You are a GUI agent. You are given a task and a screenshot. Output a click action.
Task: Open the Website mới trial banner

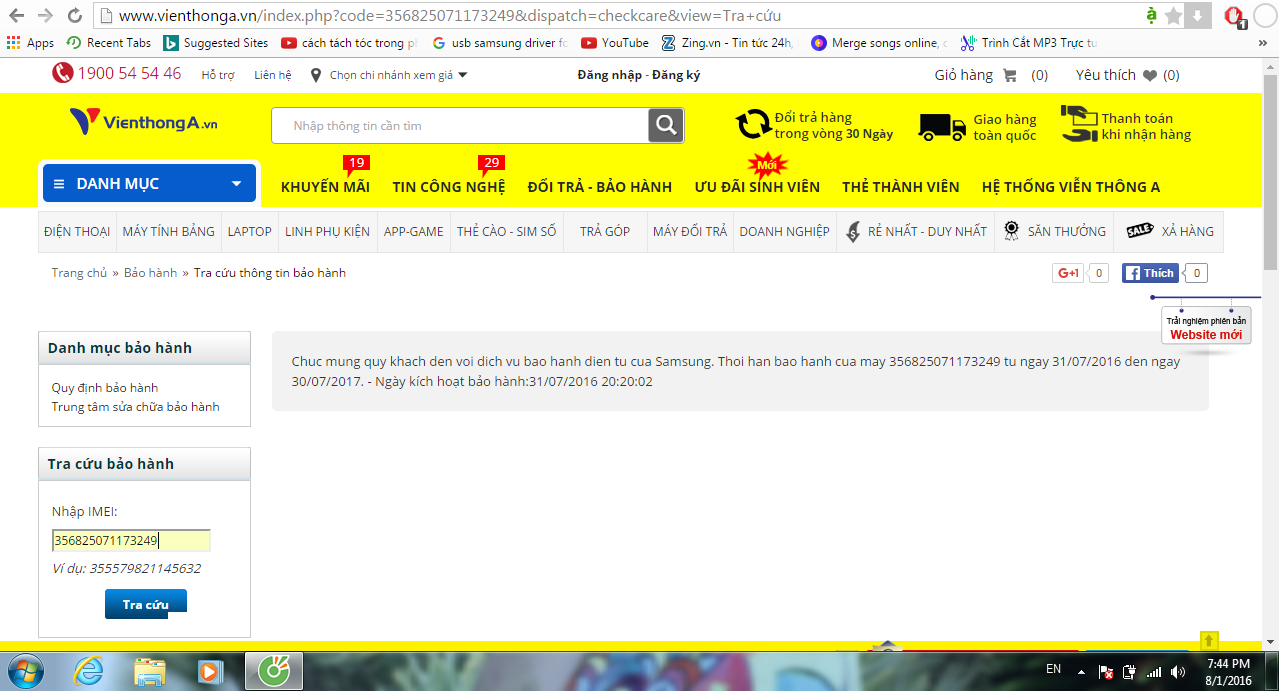click(1206, 326)
